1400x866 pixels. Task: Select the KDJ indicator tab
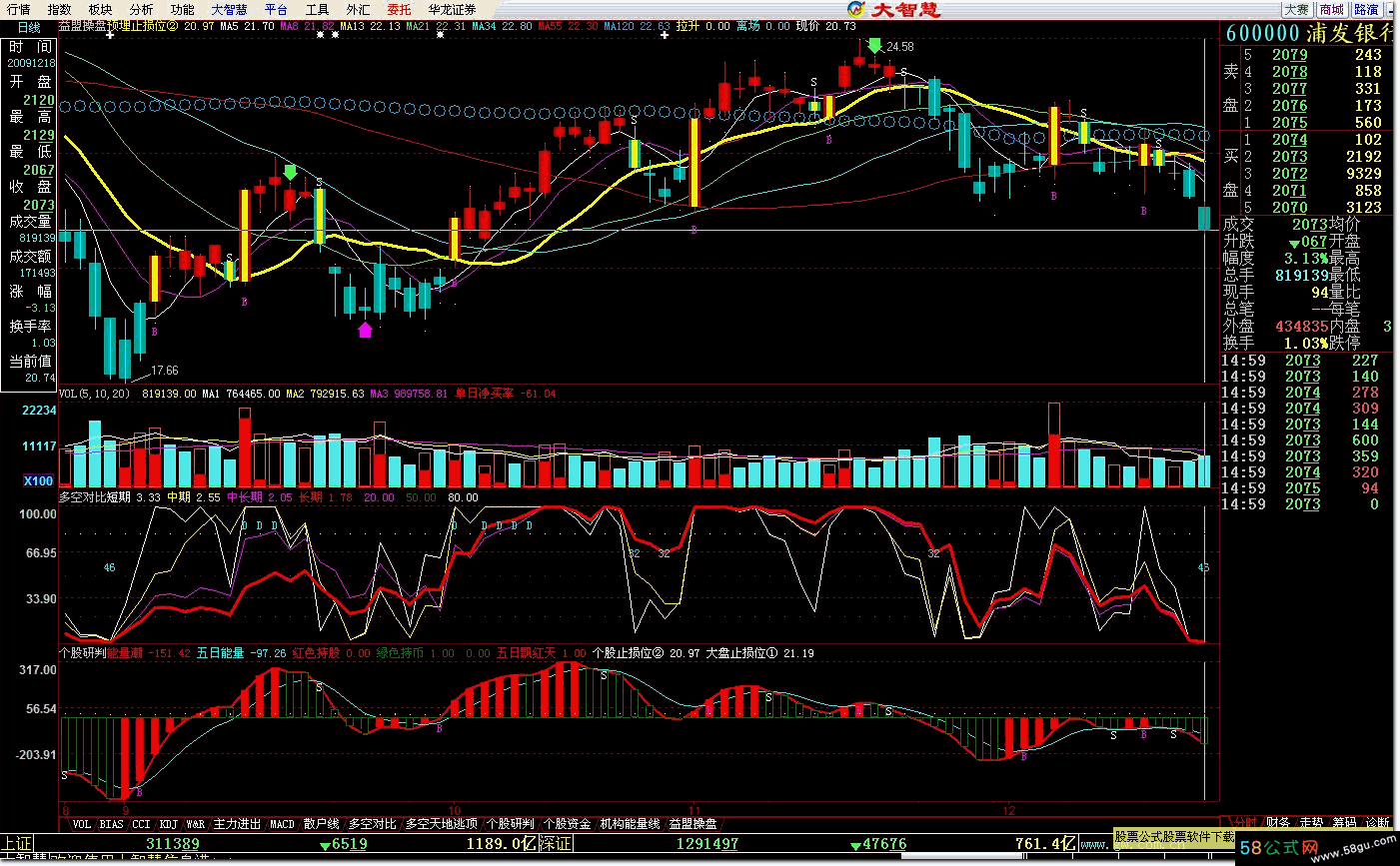[169, 824]
